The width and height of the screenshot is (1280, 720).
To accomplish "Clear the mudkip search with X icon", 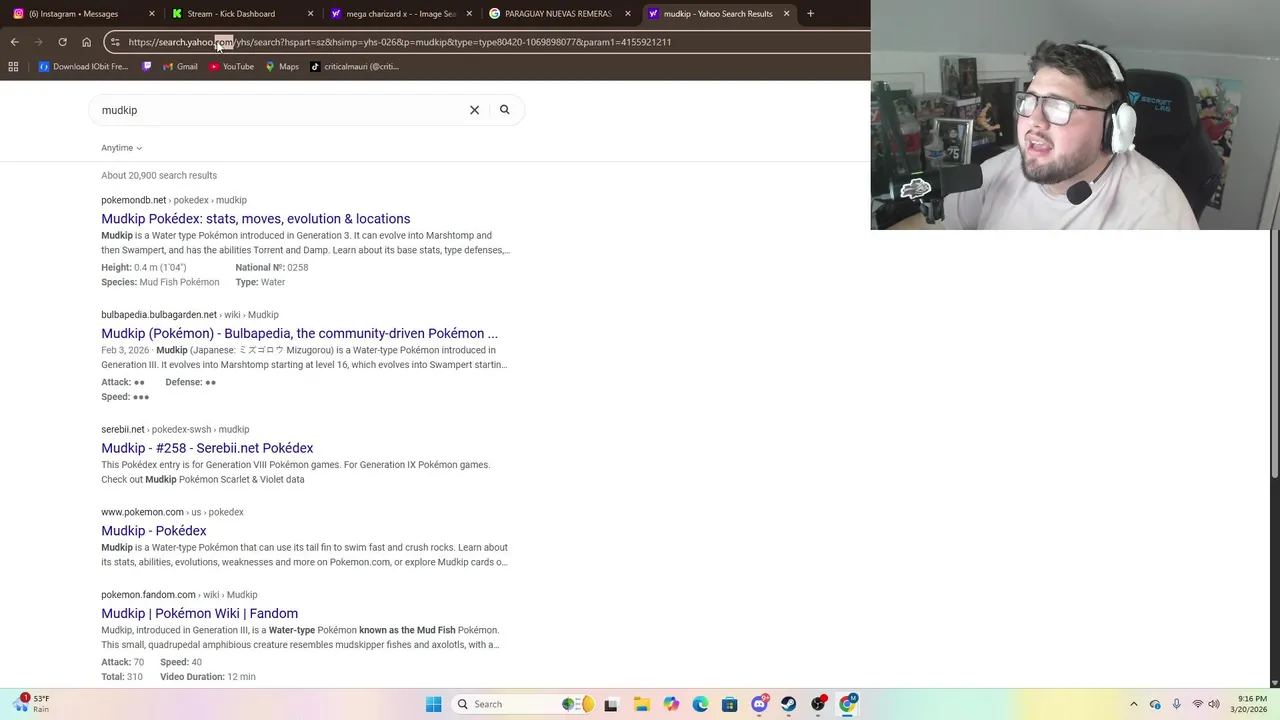I will pos(474,110).
